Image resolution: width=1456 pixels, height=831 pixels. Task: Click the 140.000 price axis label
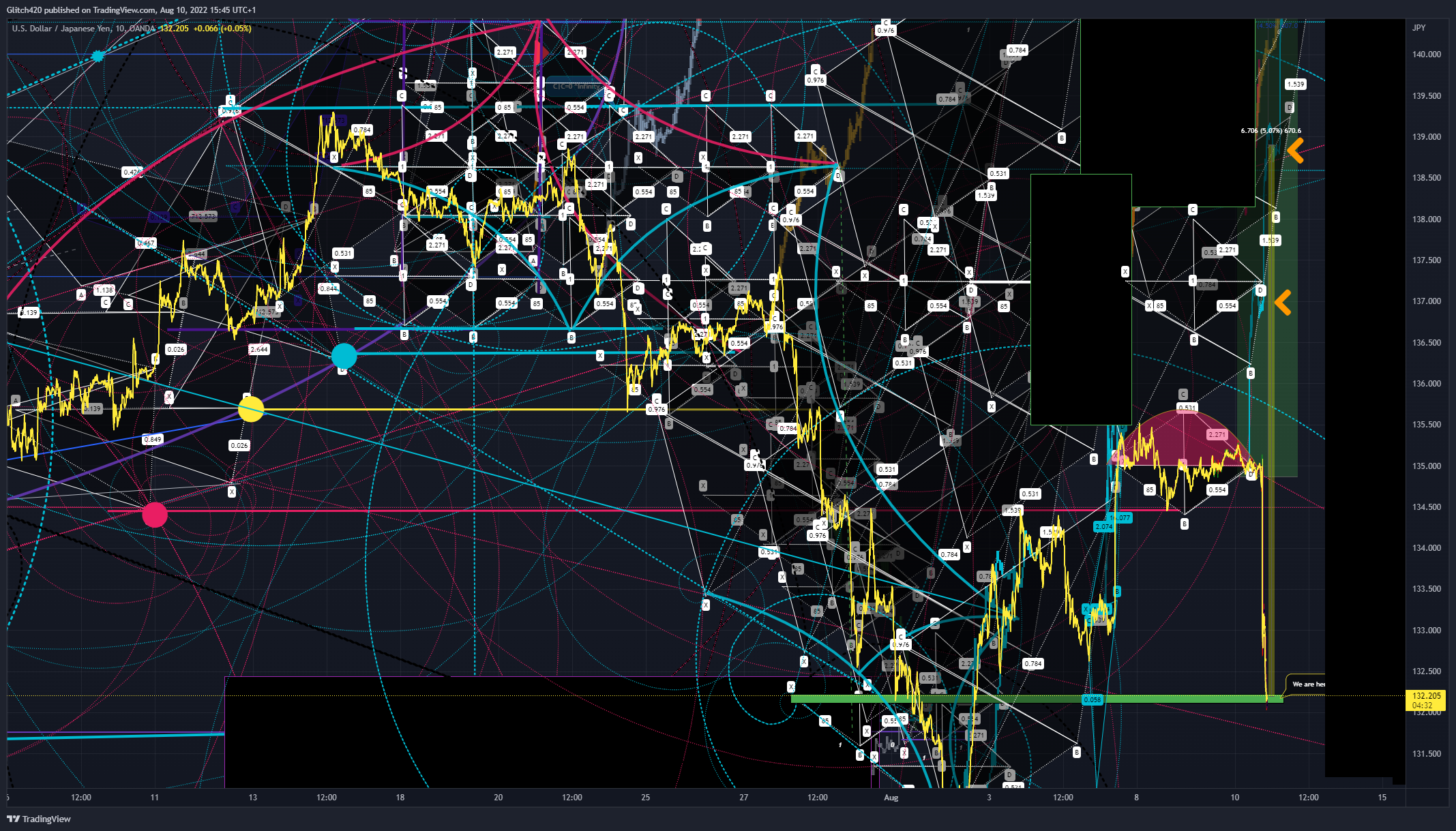click(1427, 55)
